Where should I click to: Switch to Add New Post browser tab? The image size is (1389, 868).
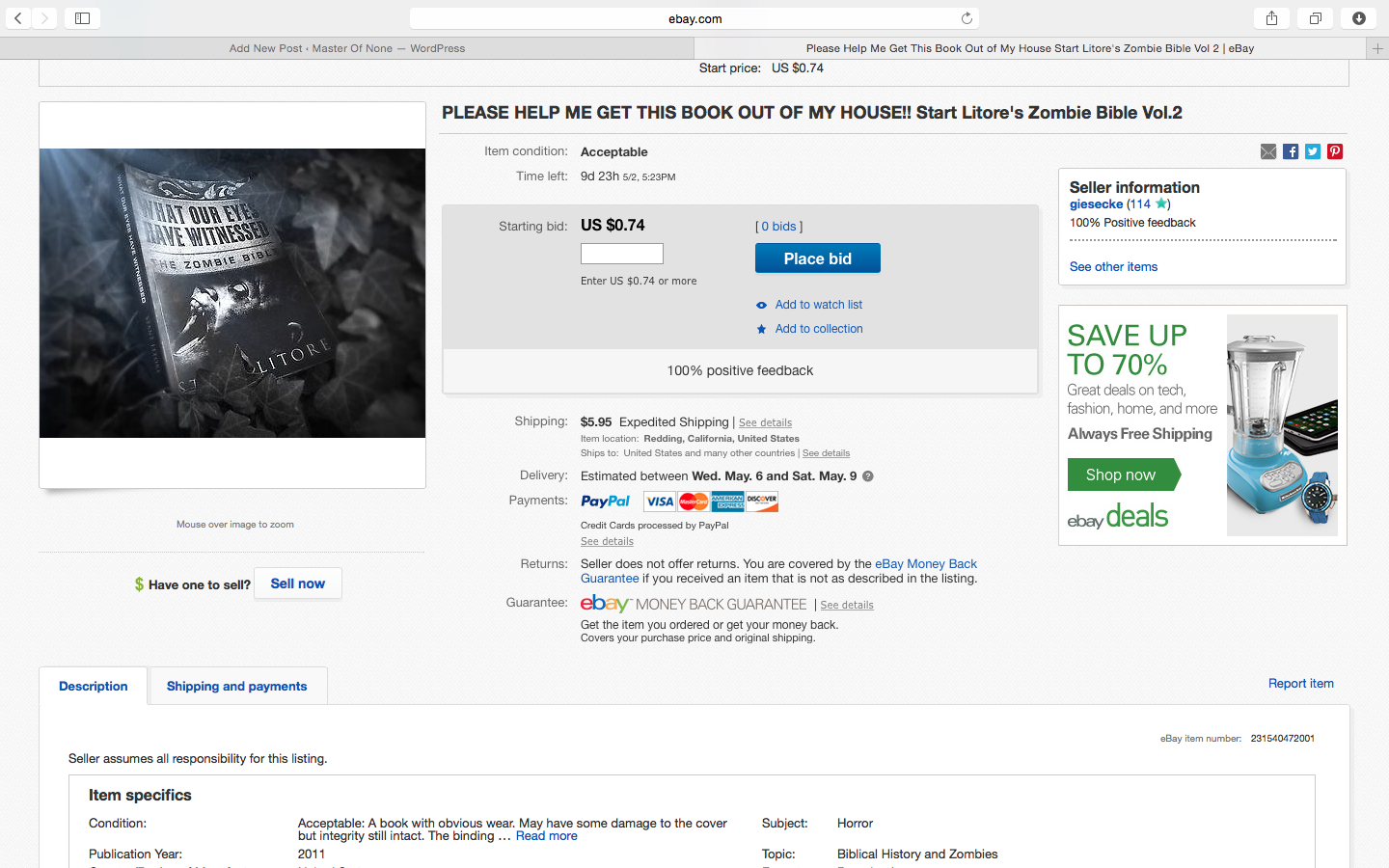[347, 48]
